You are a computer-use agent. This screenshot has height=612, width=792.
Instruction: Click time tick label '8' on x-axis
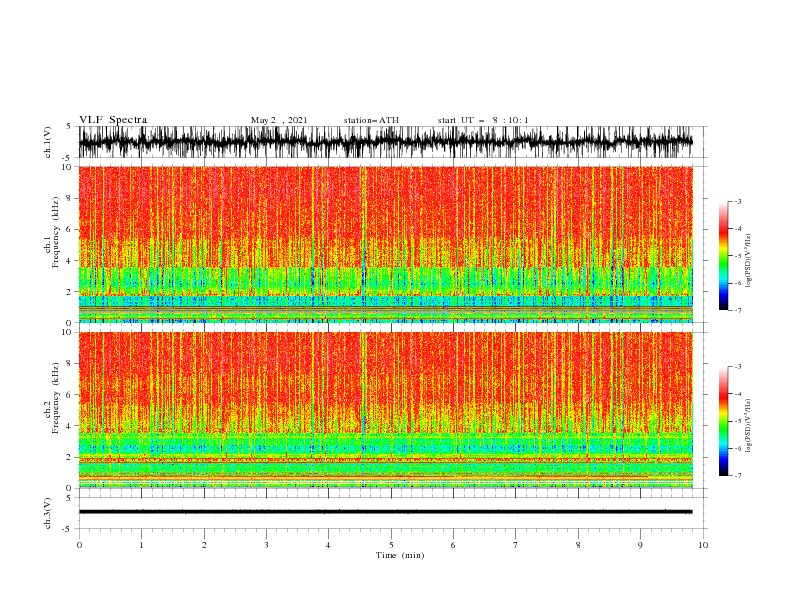(x=578, y=545)
